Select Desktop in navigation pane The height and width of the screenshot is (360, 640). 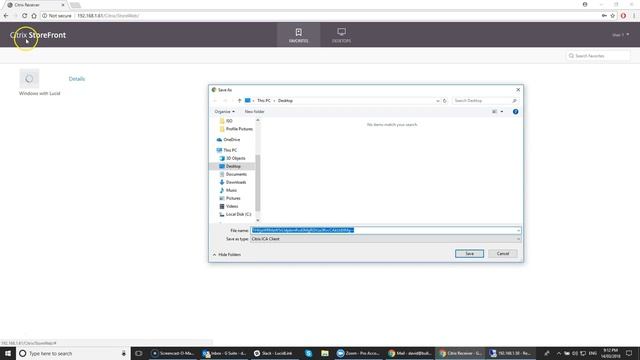point(232,166)
